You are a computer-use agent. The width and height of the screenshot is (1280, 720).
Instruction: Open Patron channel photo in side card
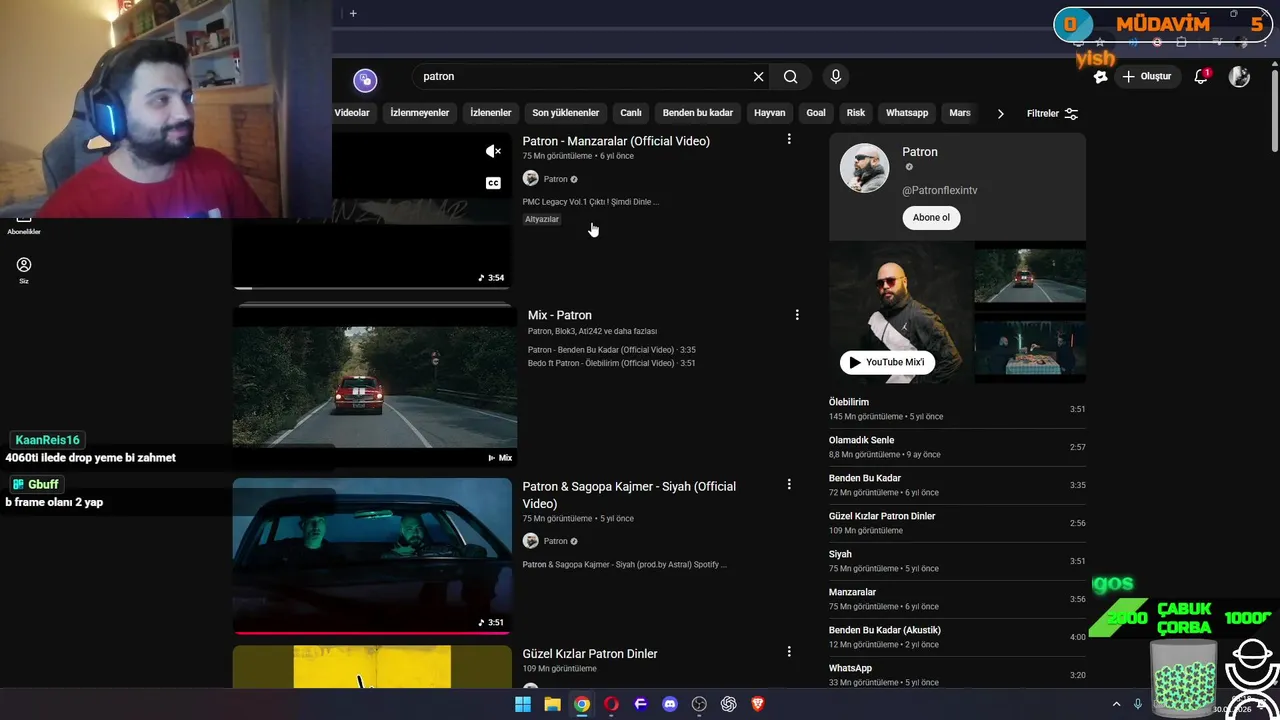coord(864,168)
